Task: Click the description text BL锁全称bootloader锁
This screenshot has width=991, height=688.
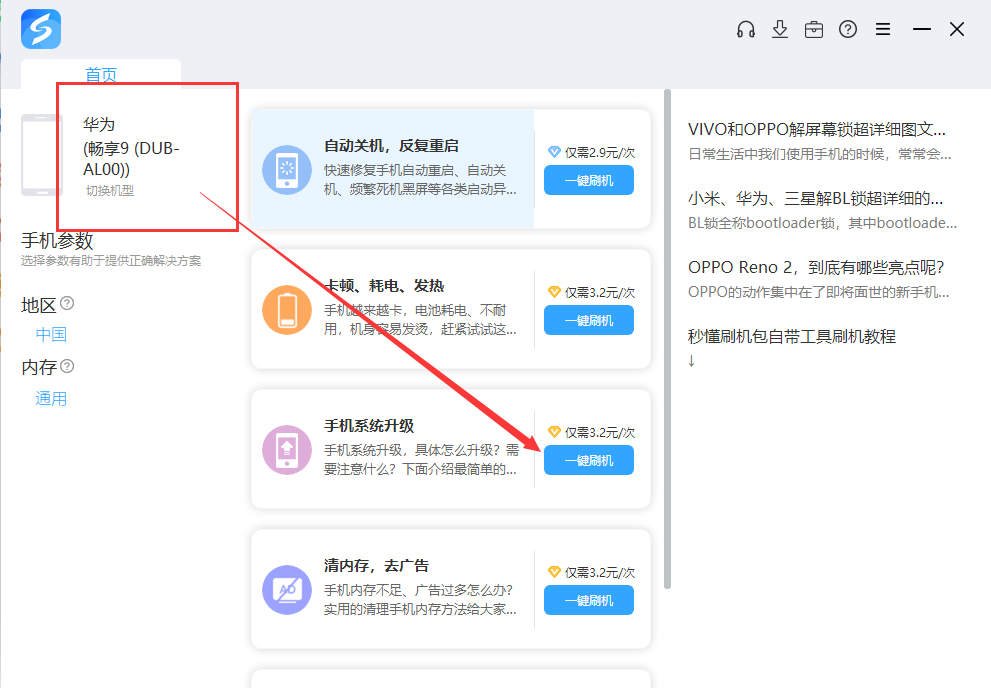Action: click(x=822, y=223)
